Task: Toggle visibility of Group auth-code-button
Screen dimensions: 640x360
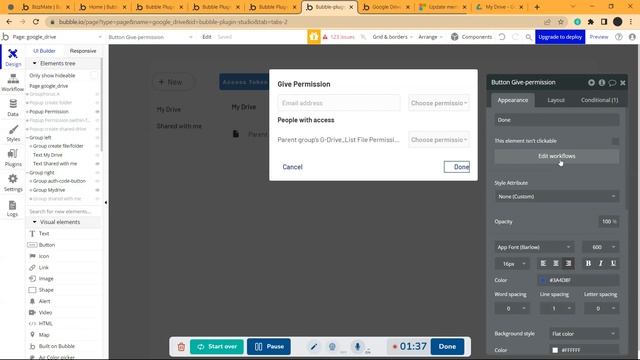Action: click(97, 181)
